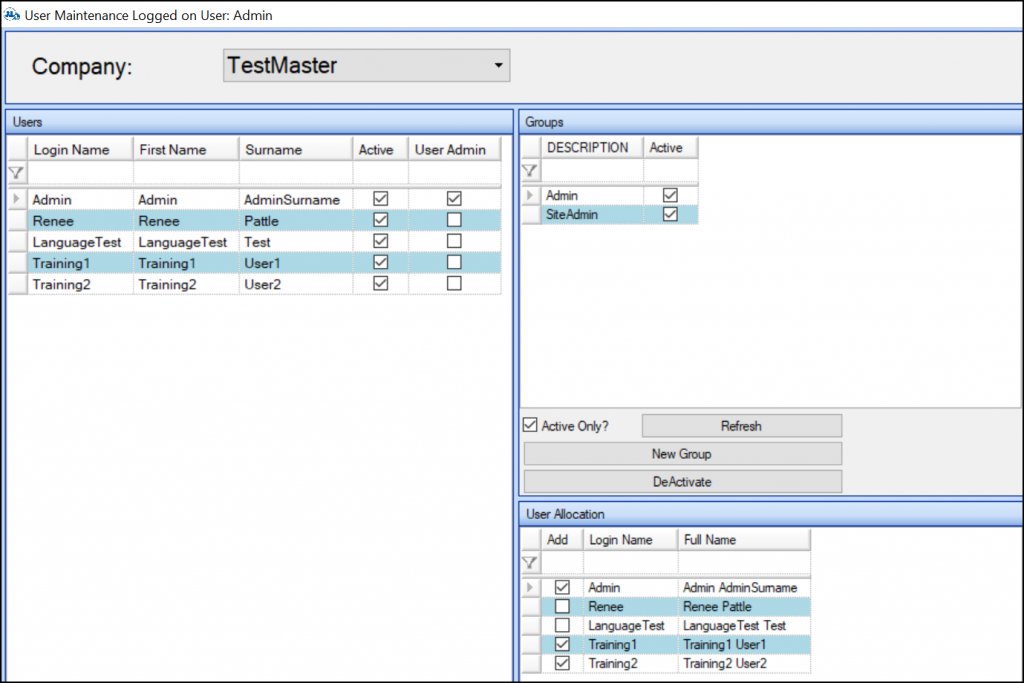Sort Users by Surname column header
This screenshot has width=1024, height=683.
pos(296,149)
